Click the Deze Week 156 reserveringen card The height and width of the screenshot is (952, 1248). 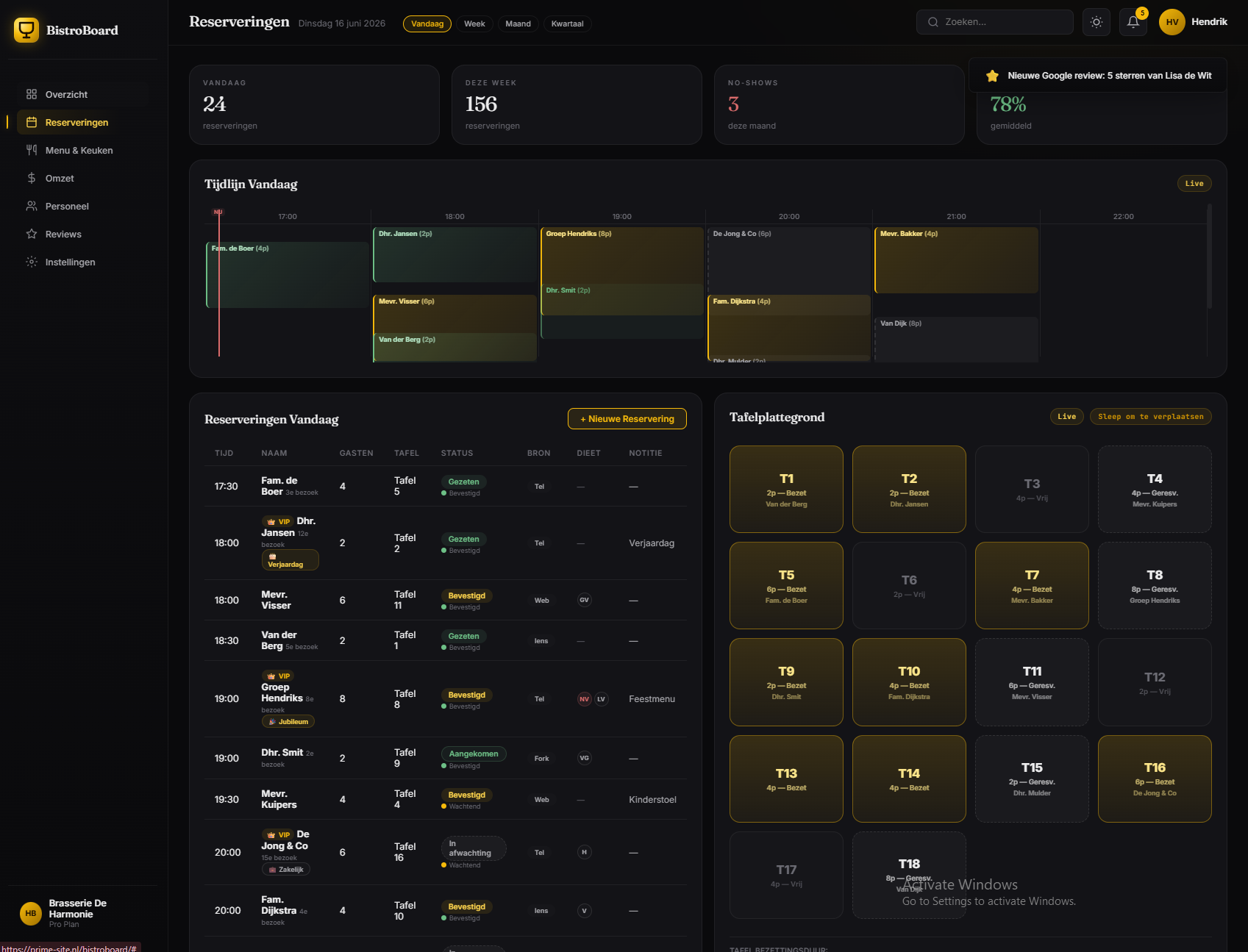tap(577, 104)
